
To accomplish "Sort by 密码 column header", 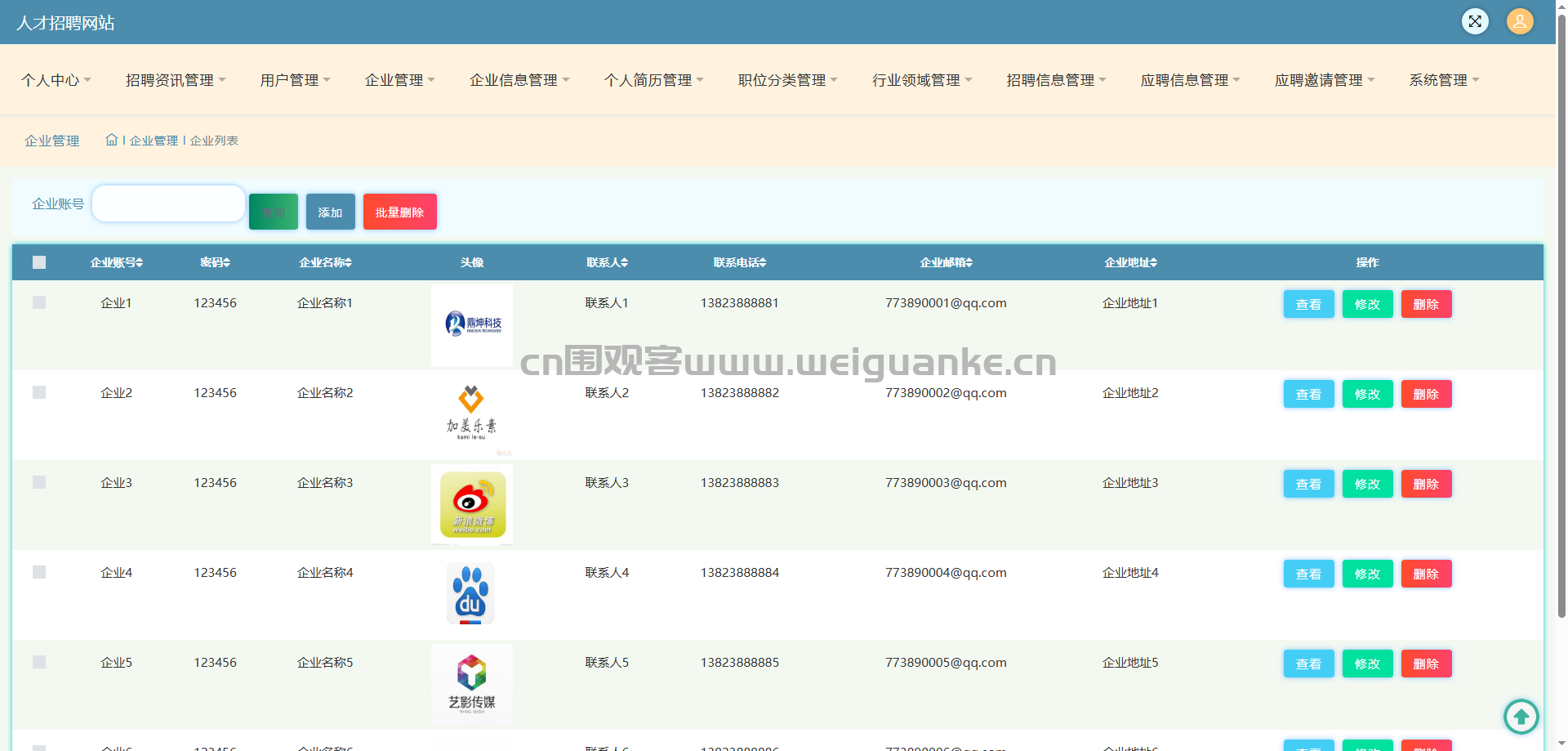I will click(x=215, y=262).
